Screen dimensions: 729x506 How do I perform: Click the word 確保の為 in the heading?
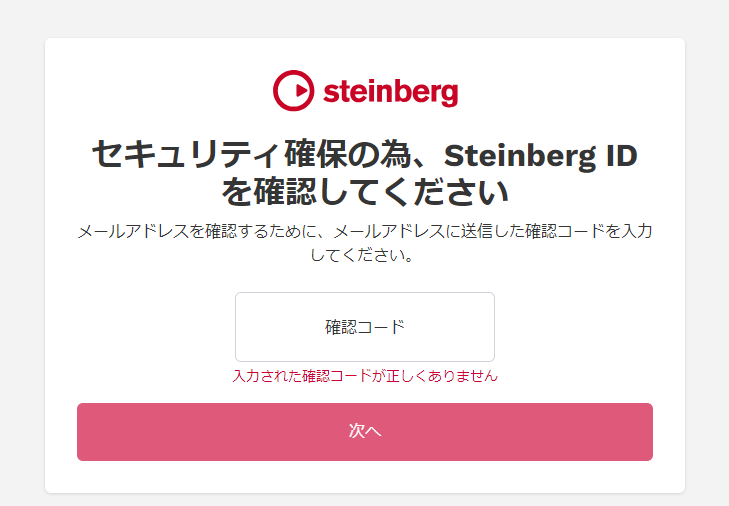click(x=348, y=155)
